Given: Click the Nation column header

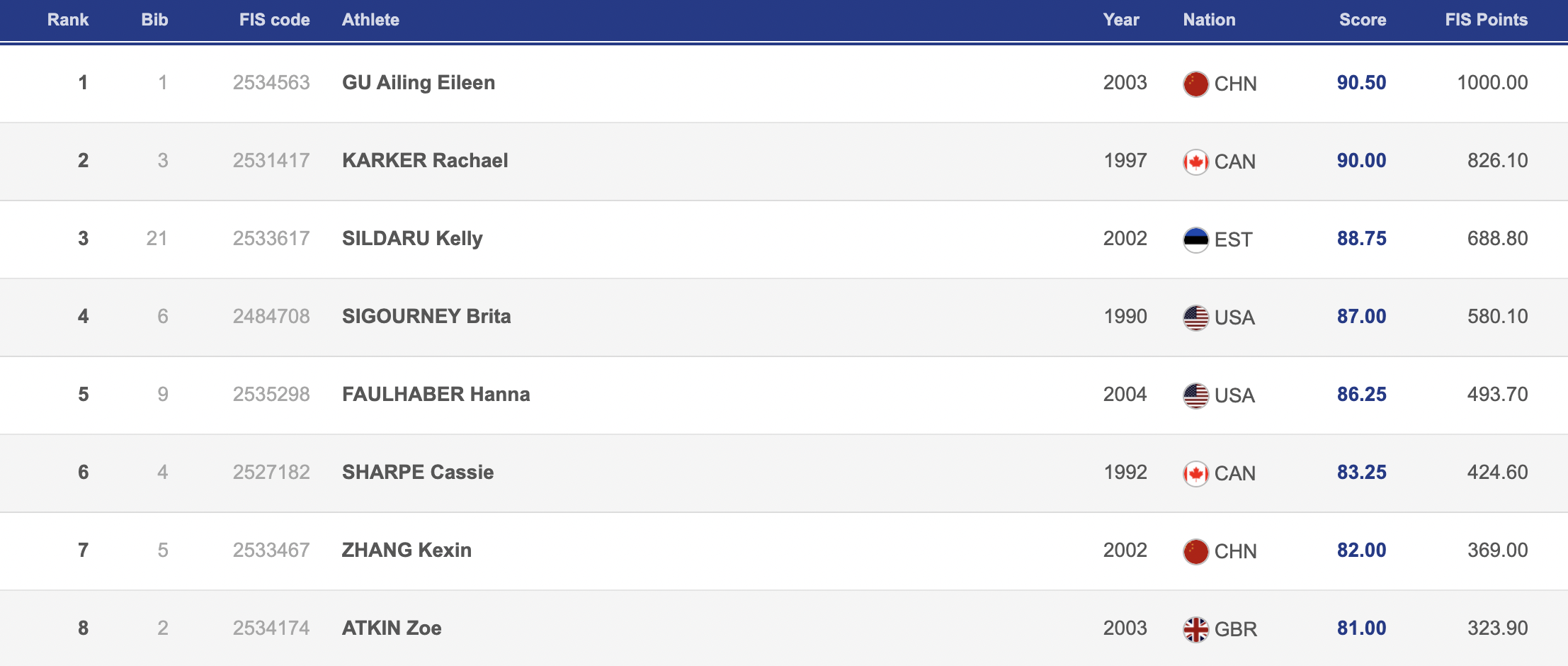Looking at the screenshot, I should (1209, 20).
